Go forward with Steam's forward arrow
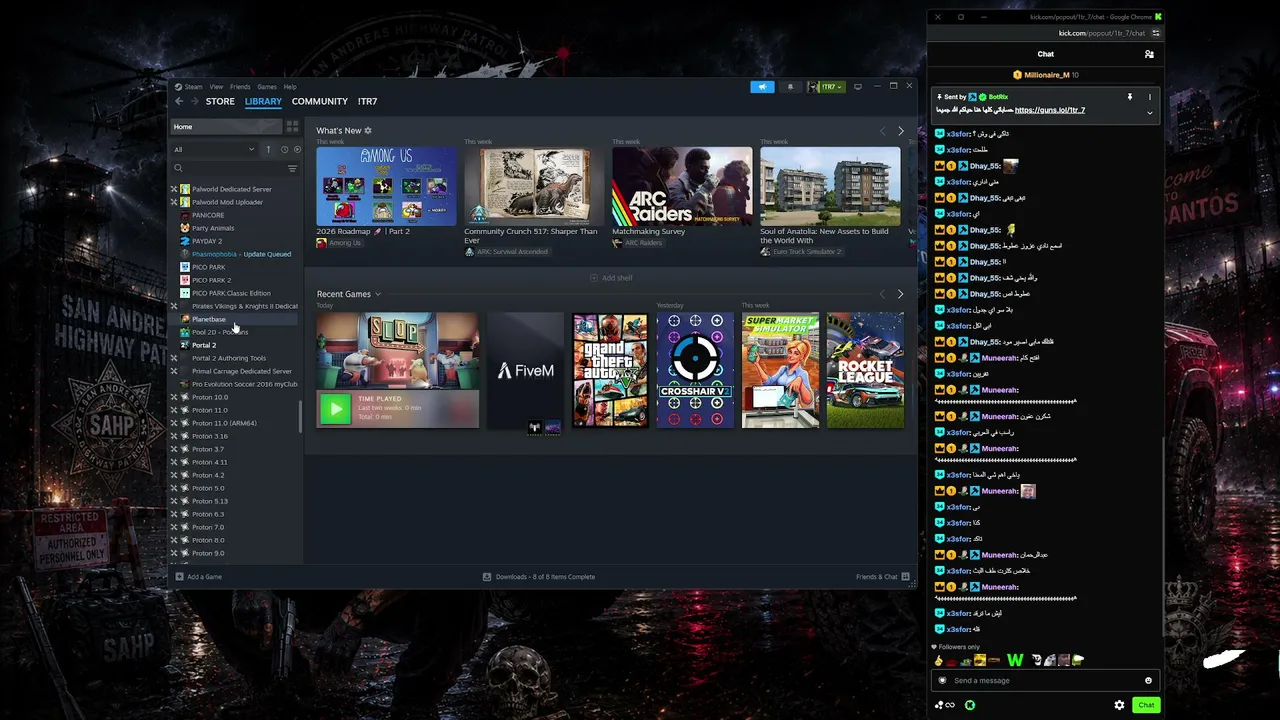This screenshot has height=720, width=1280. (194, 101)
